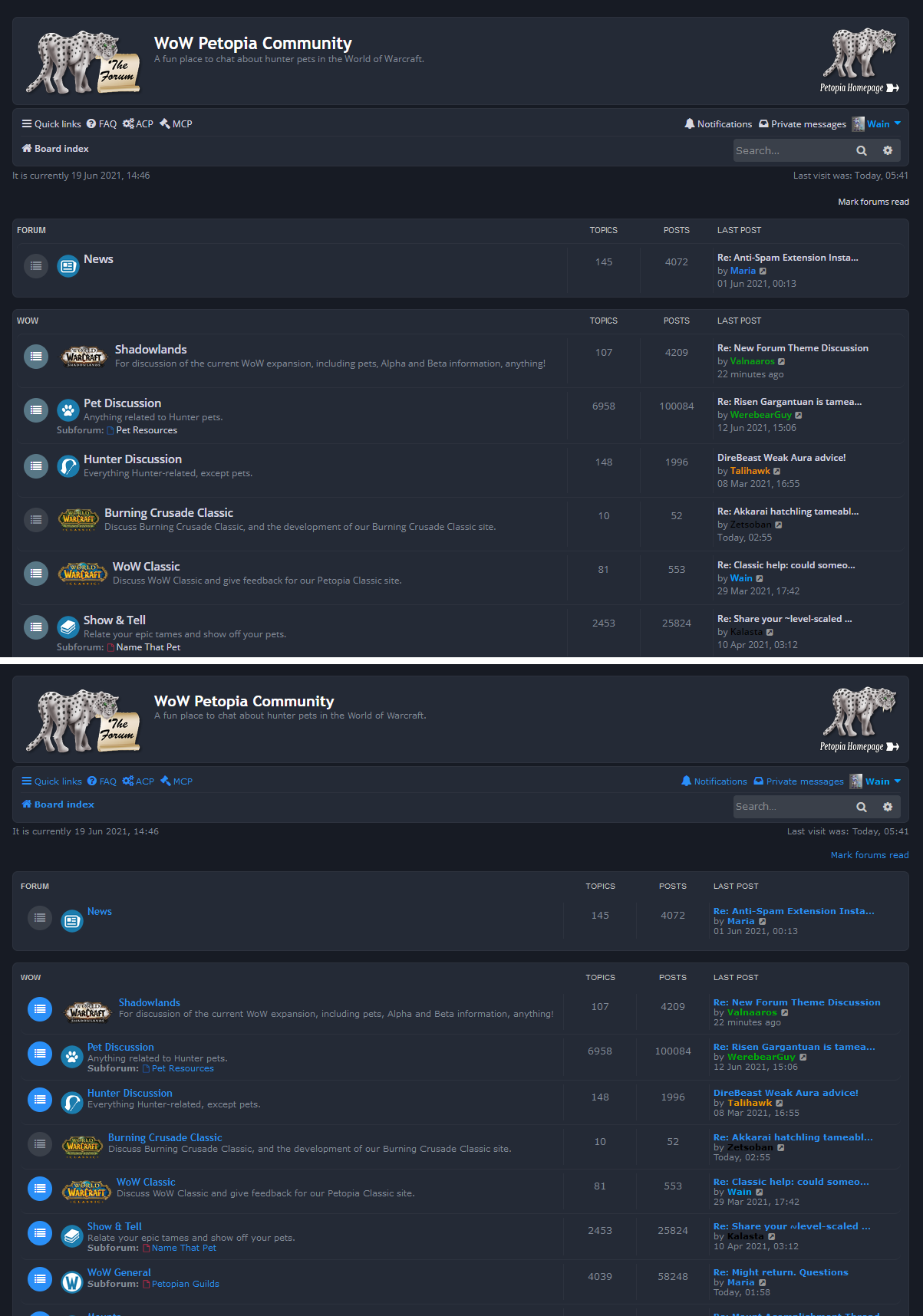This screenshot has height=1316, width=923.
Task: Expand Wain user menu in upper page
Action: pos(884,124)
